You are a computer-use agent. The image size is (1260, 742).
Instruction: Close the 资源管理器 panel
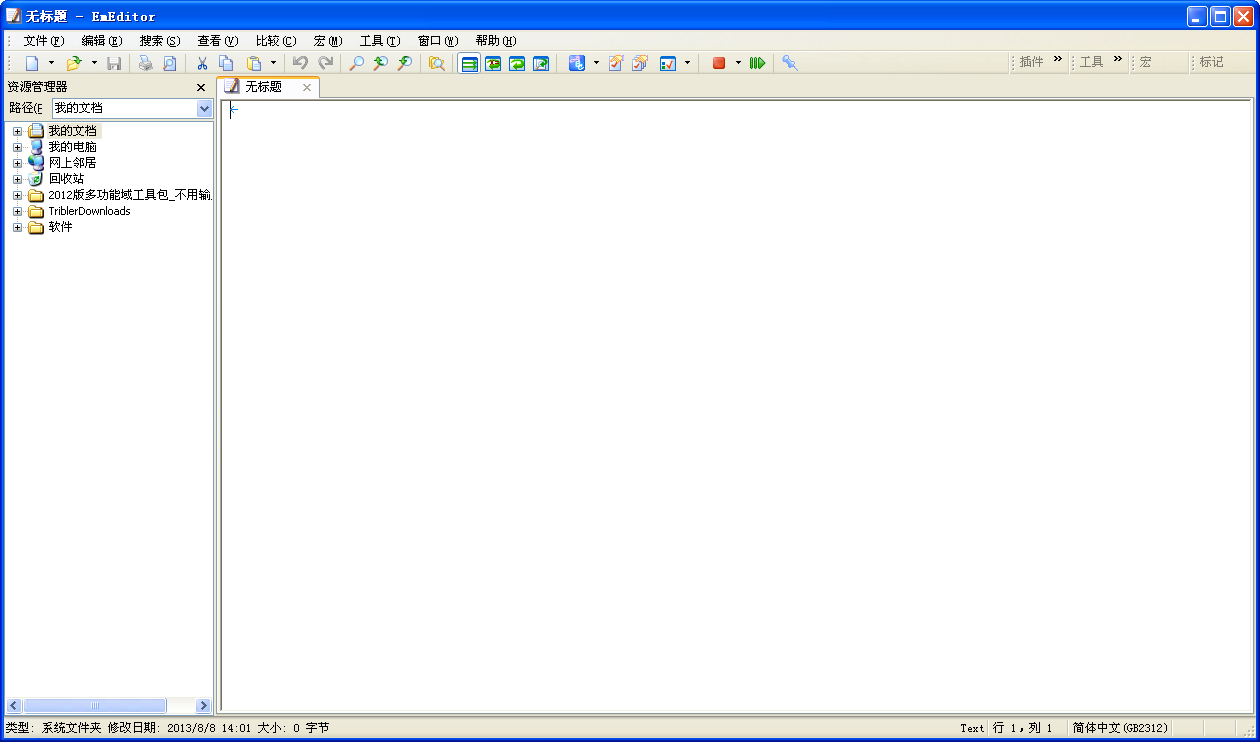coord(201,88)
